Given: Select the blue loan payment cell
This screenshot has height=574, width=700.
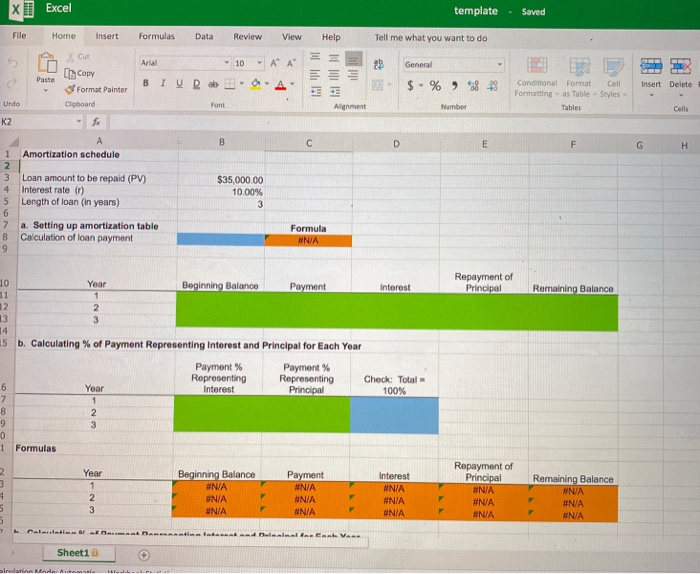Looking at the screenshot, I should [221, 239].
